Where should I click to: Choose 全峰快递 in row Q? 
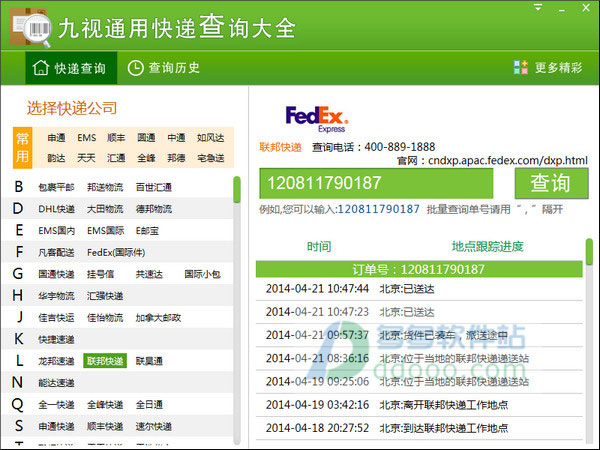point(105,405)
